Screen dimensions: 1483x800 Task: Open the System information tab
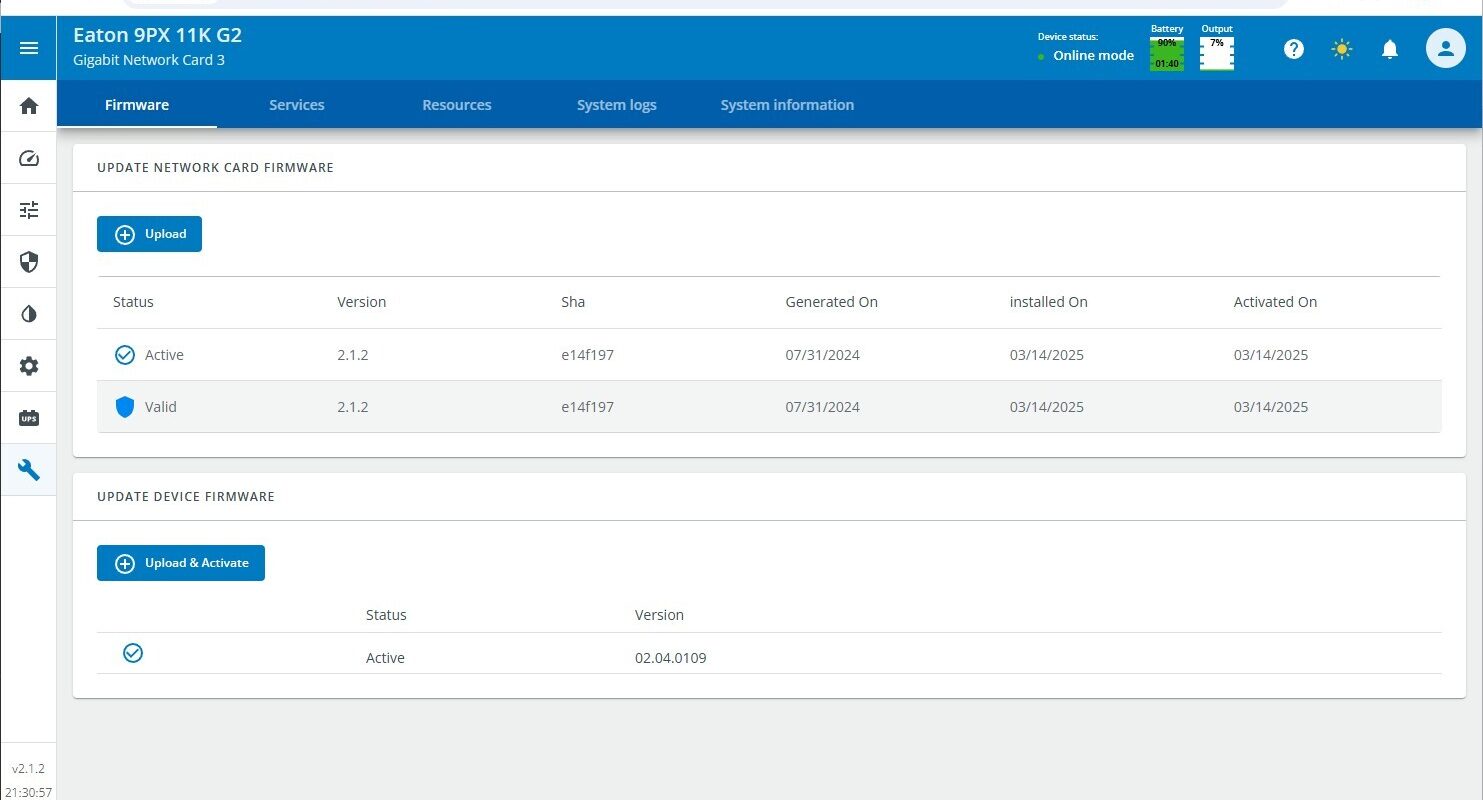[x=787, y=105]
